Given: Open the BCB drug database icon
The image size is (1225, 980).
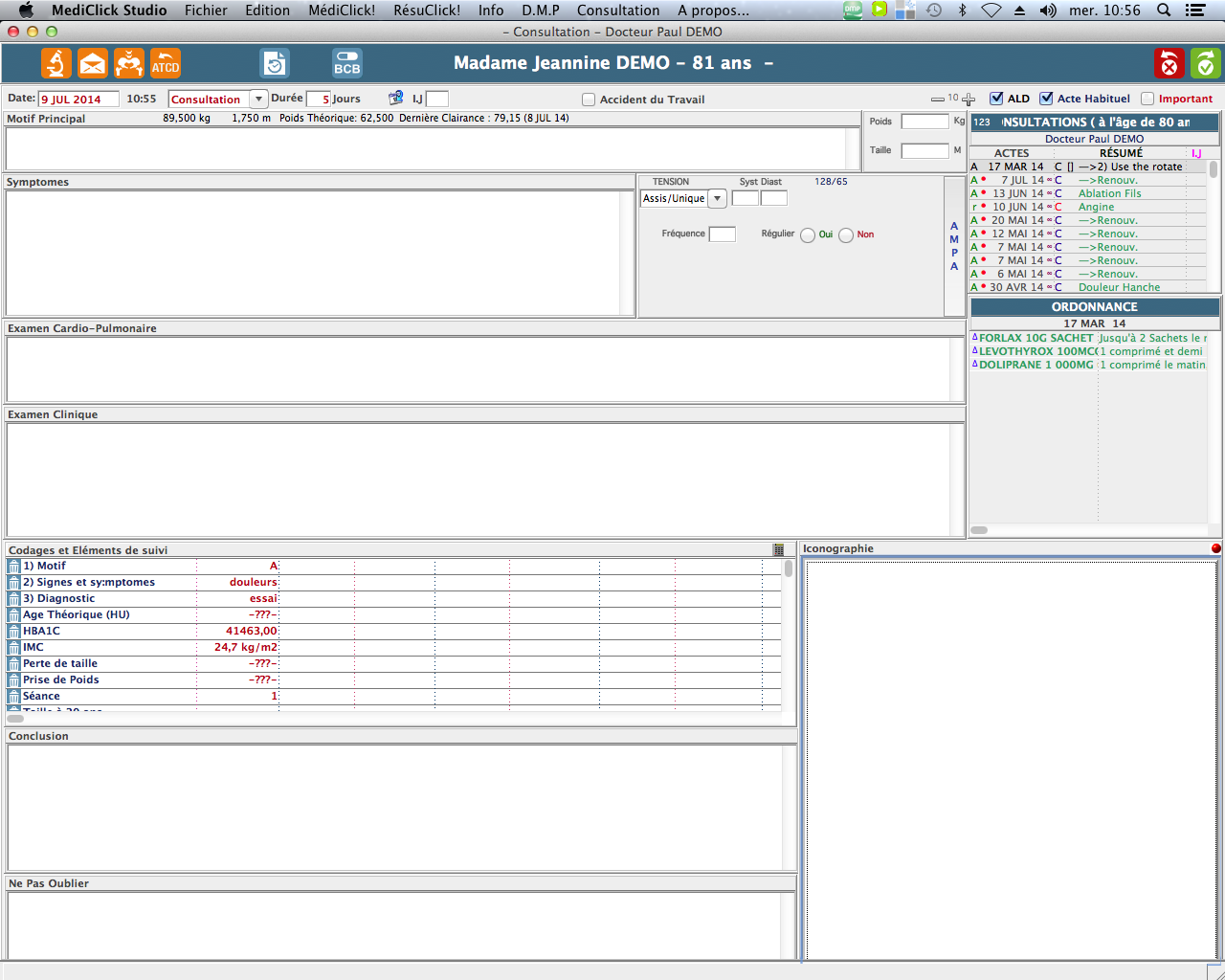Looking at the screenshot, I should pos(346,63).
